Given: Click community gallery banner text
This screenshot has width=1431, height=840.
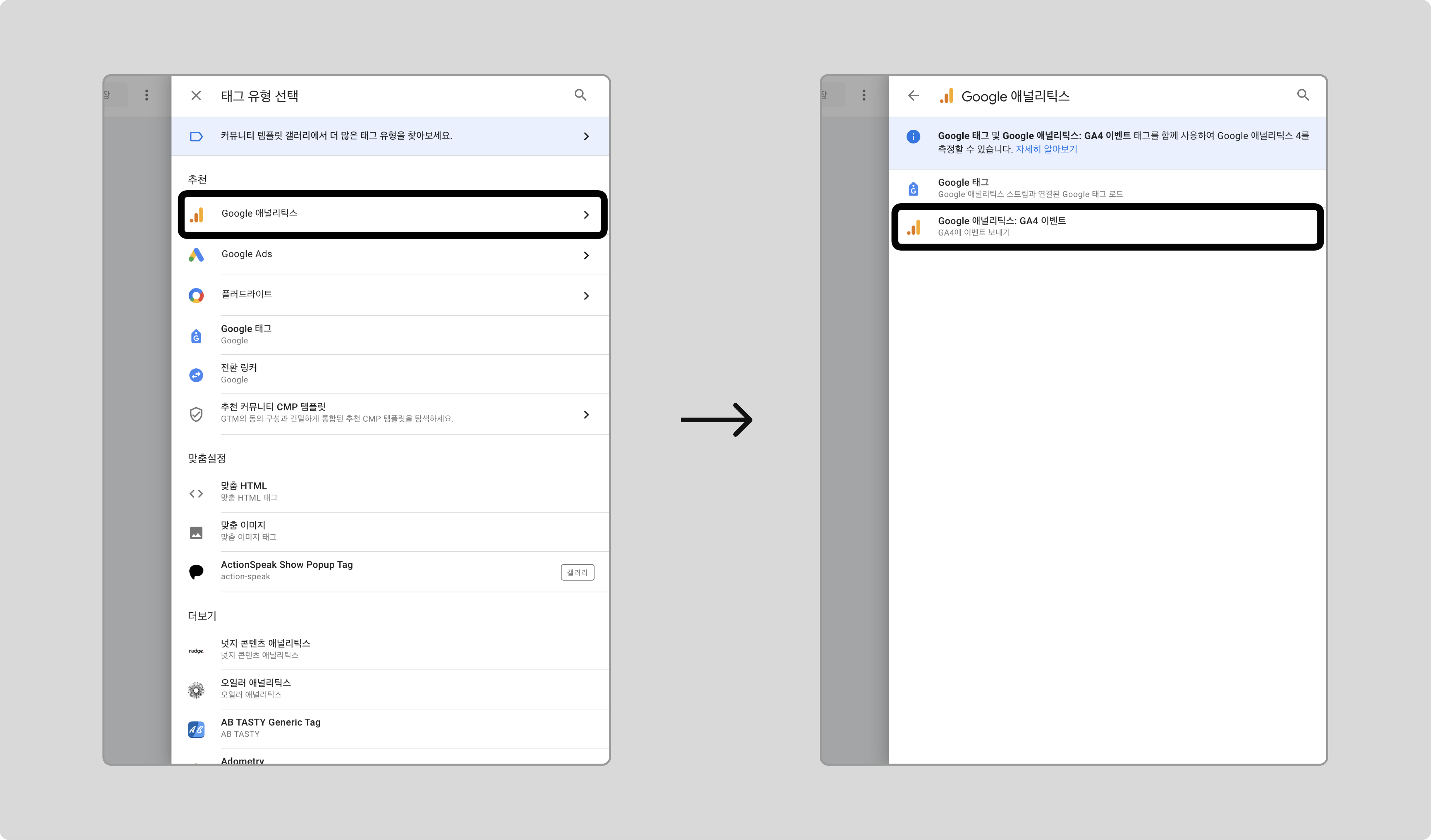Looking at the screenshot, I should click(x=336, y=135).
